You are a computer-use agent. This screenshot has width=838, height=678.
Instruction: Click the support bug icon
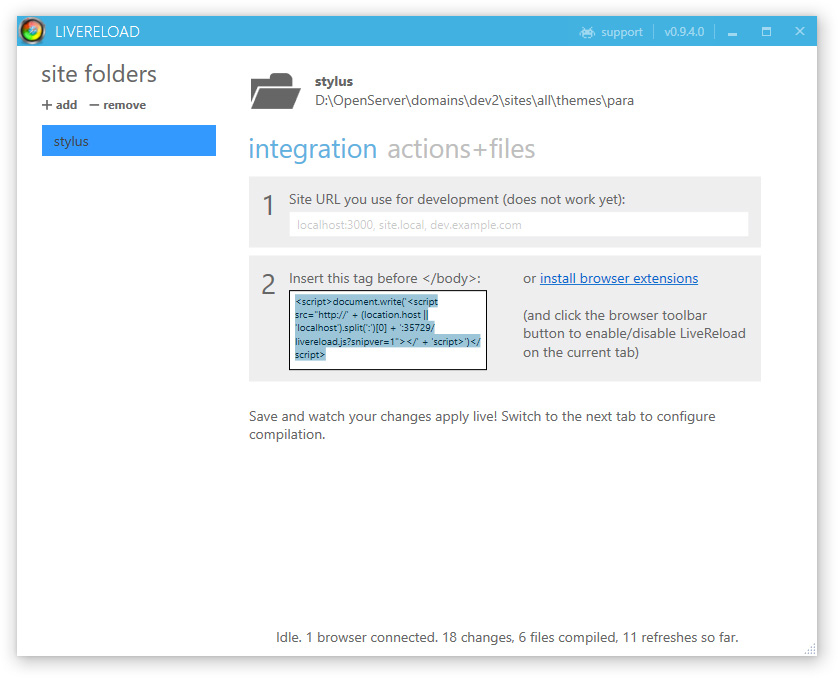(x=587, y=32)
